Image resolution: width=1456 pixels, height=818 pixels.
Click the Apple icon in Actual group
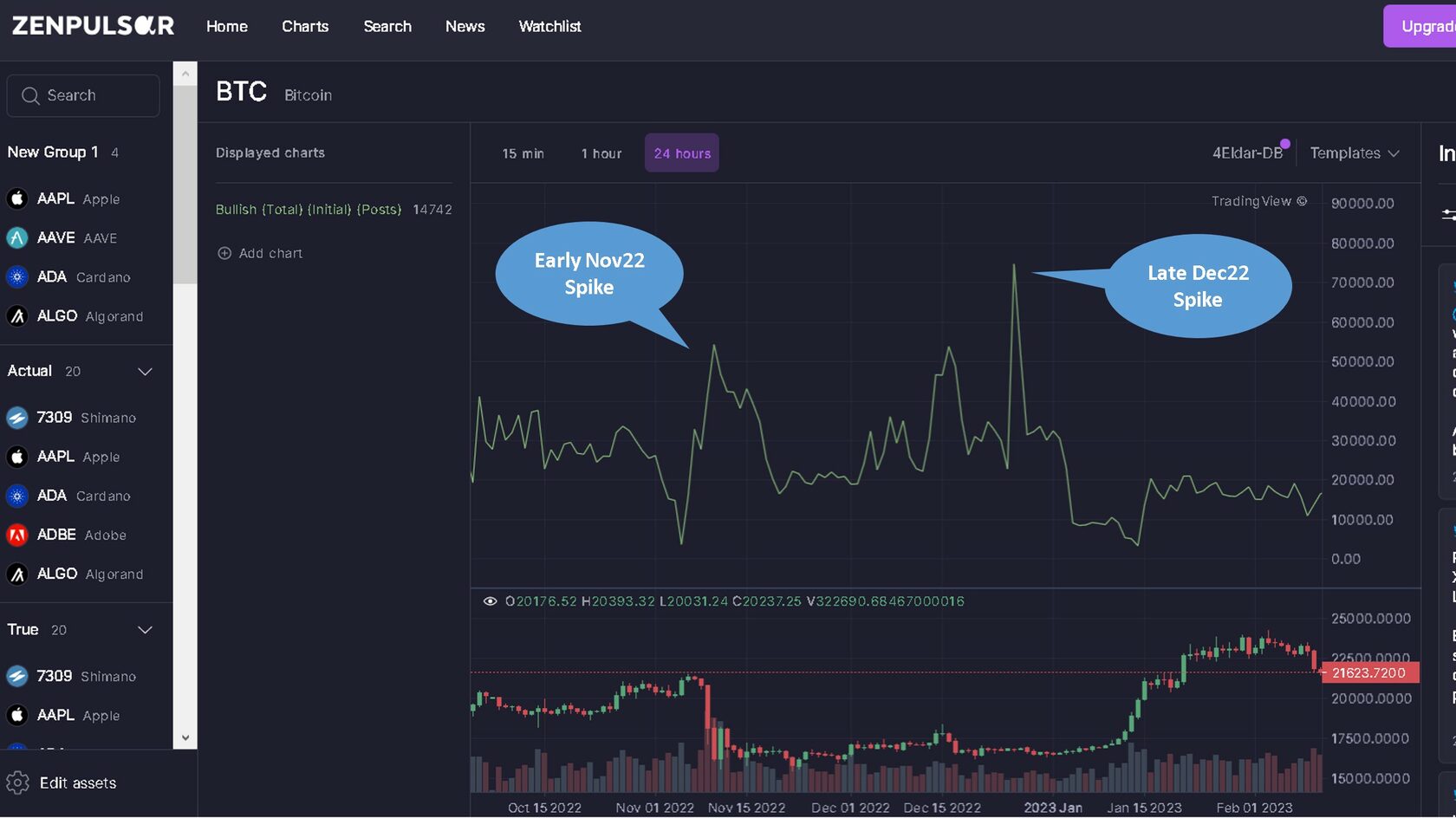(17, 457)
